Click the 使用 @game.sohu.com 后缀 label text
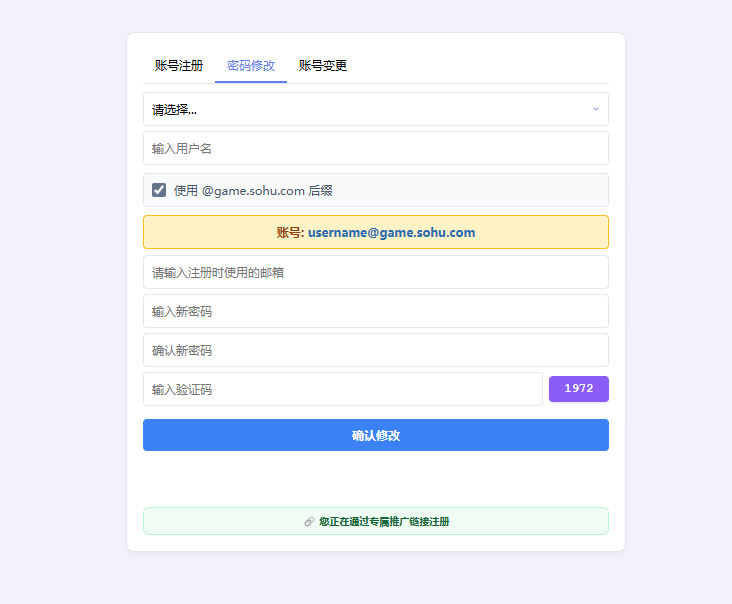This screenshot has height=604, width=732. (260, 190)
